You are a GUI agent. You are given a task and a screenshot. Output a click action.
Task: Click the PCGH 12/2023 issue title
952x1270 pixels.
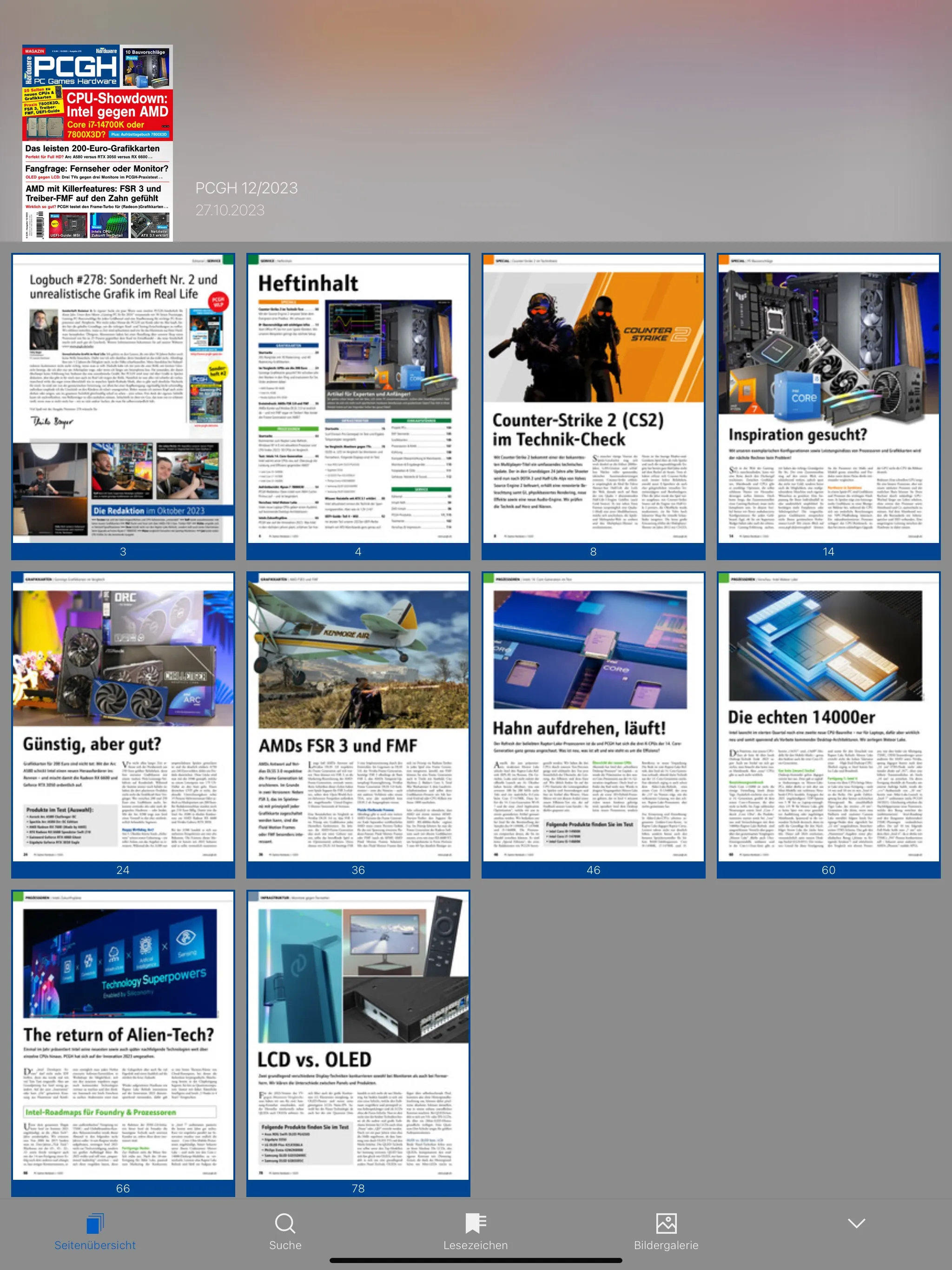pos(246,188)
